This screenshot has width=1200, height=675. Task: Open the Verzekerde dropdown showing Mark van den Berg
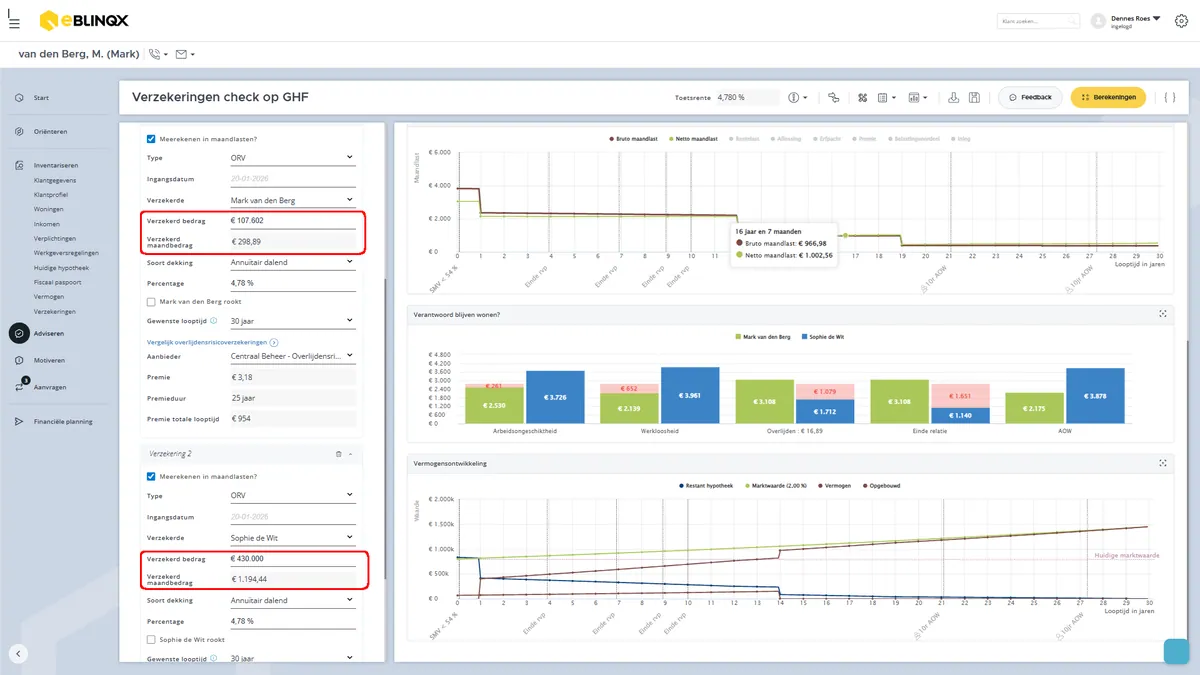291,200
